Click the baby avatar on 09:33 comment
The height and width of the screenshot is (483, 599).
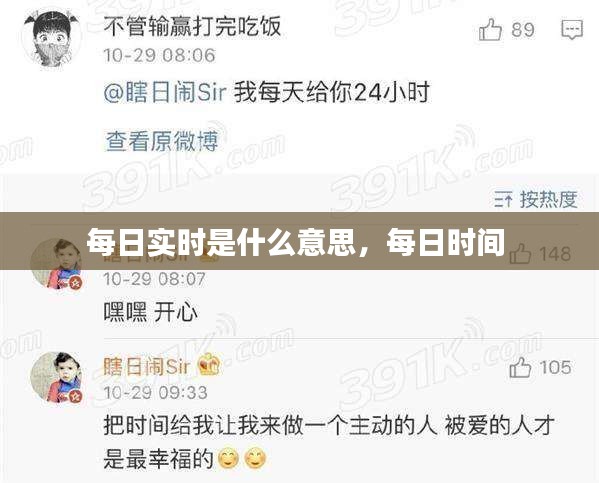click(x=57, y=378)
